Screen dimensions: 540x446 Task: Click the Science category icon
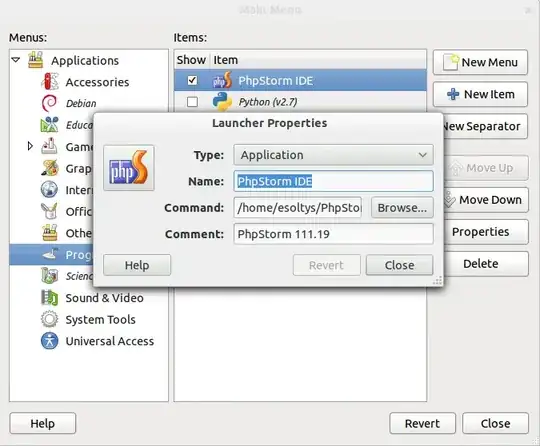pyautogui.click(x=49, y=276)
